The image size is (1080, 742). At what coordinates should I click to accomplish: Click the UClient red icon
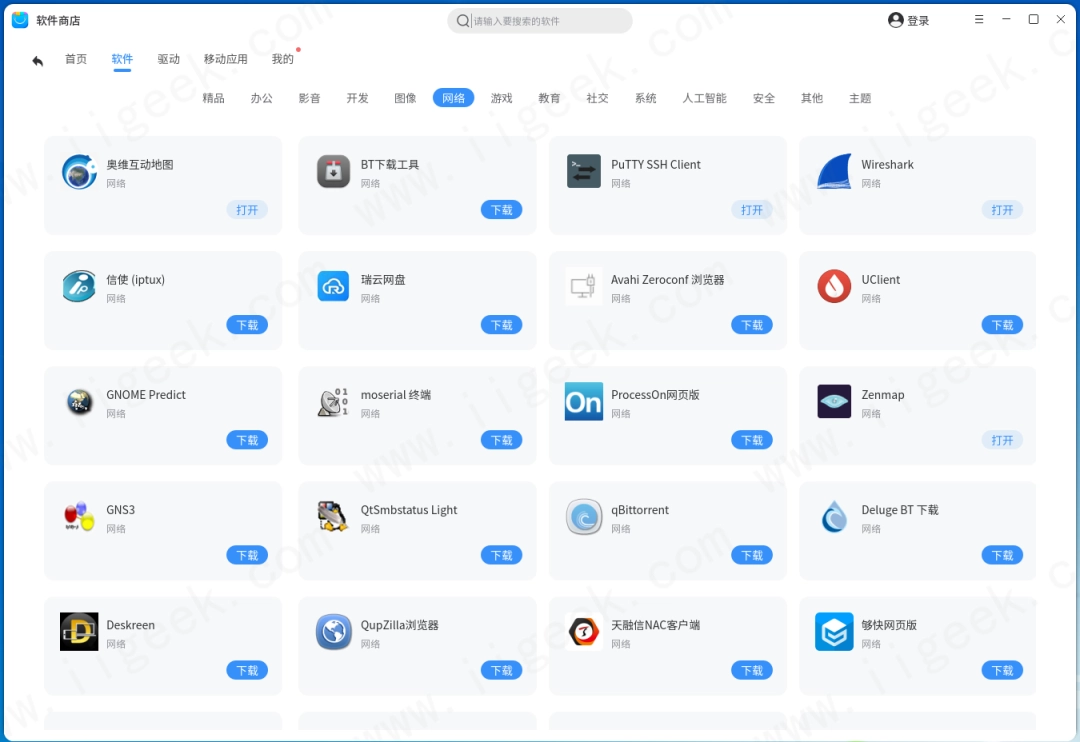[833, 287]
